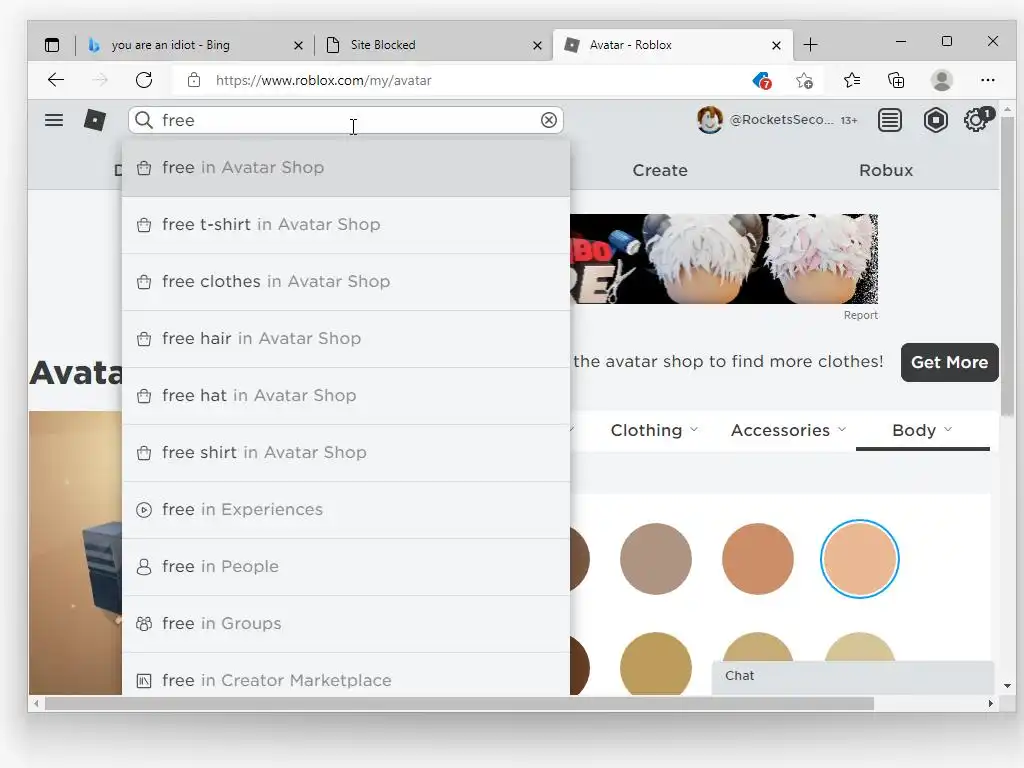Viewport: 1024px width, 768px height.
Task: Select 'free in Avatar Shop' suggestion
Action: (x=346, y=168)
